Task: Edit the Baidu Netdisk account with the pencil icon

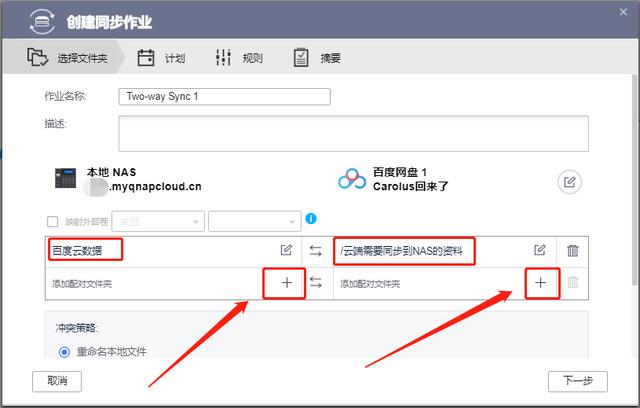Action: [569, 182]
